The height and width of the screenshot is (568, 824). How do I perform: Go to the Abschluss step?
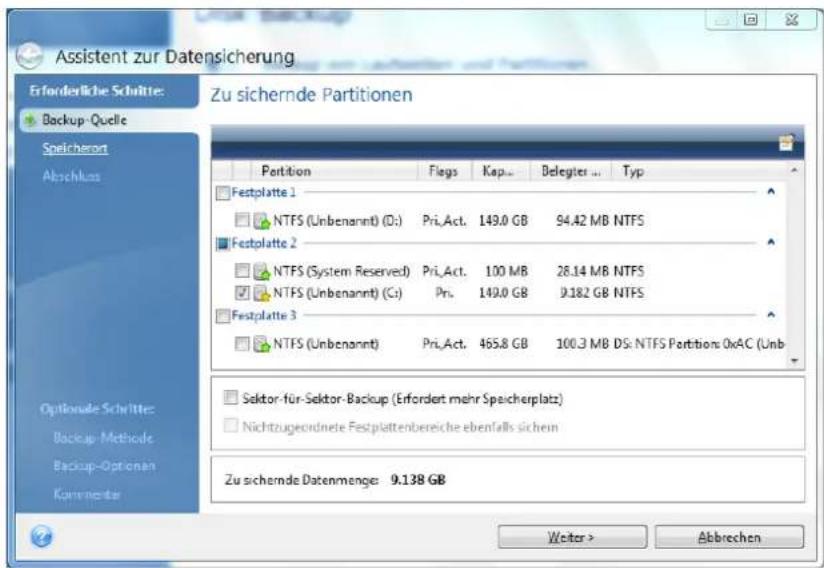[x=71, y=176]
